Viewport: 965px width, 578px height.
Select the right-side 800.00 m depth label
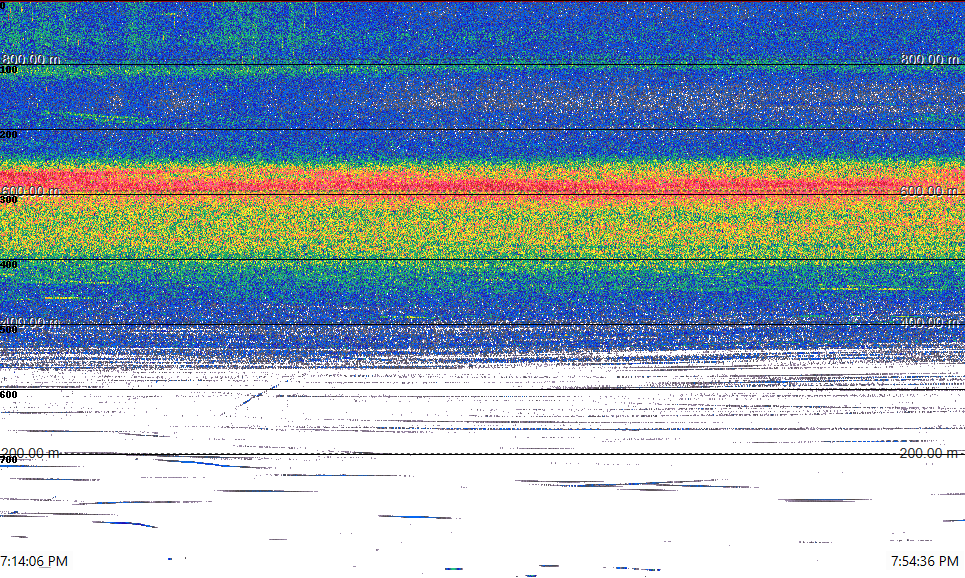[x=929, y=59]
